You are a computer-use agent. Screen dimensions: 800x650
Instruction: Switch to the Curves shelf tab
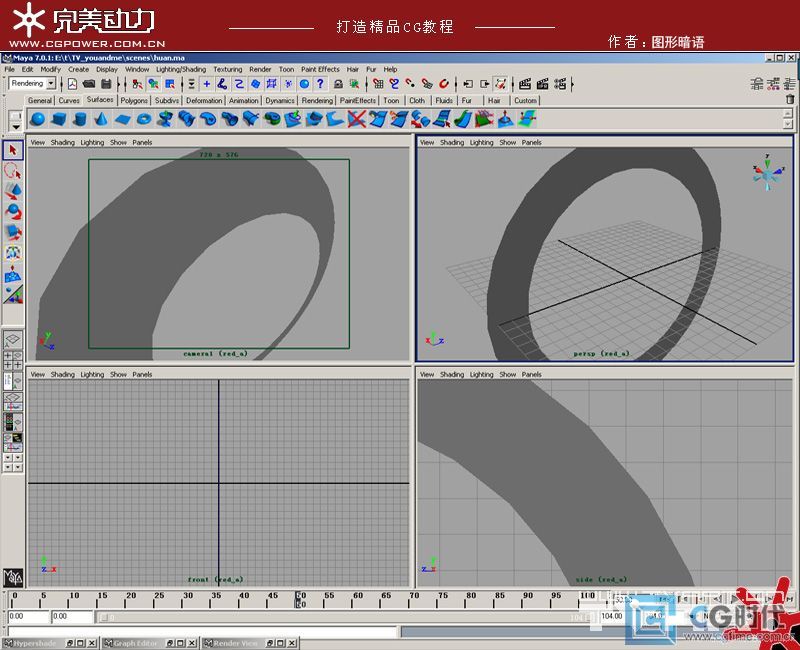69,101
